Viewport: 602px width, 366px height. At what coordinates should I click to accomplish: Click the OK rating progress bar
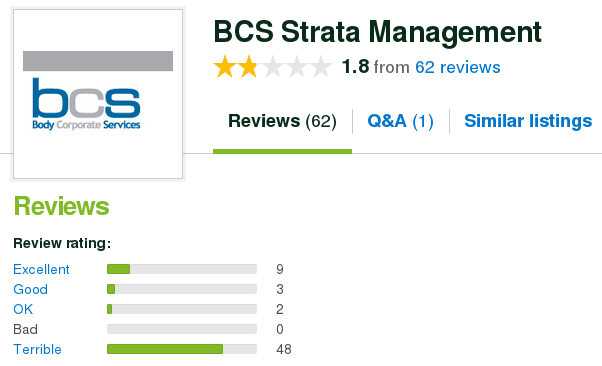[182, 309]
